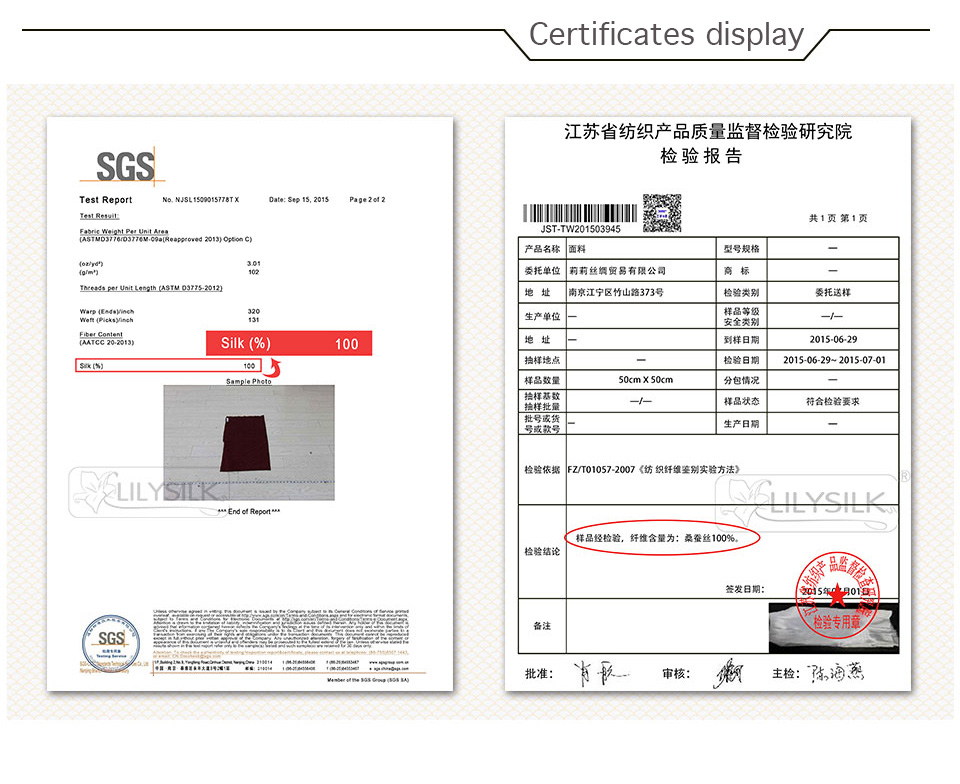Click the SGS logo on the test report
This screenshot has height=784, width=960.
click(125, 166)
